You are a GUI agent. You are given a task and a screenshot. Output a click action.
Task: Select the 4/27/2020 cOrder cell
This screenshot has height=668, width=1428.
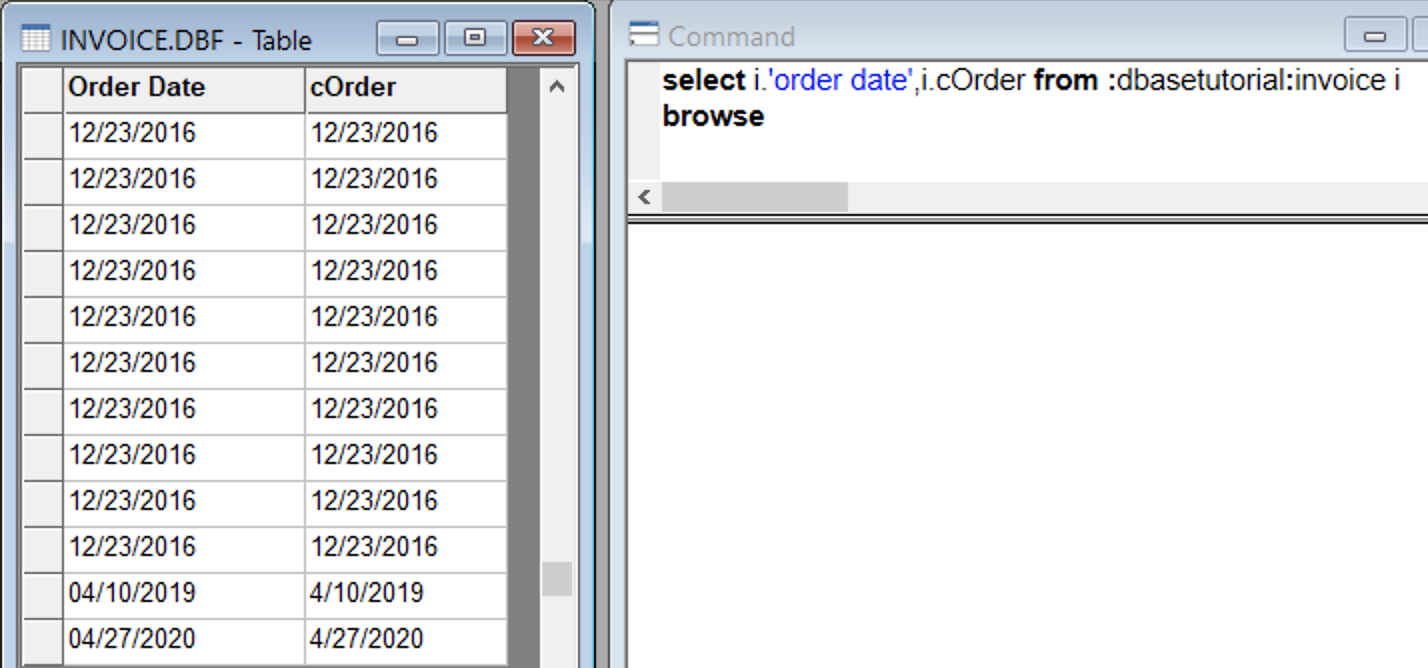pyautogui.click(x=405, y=639)
